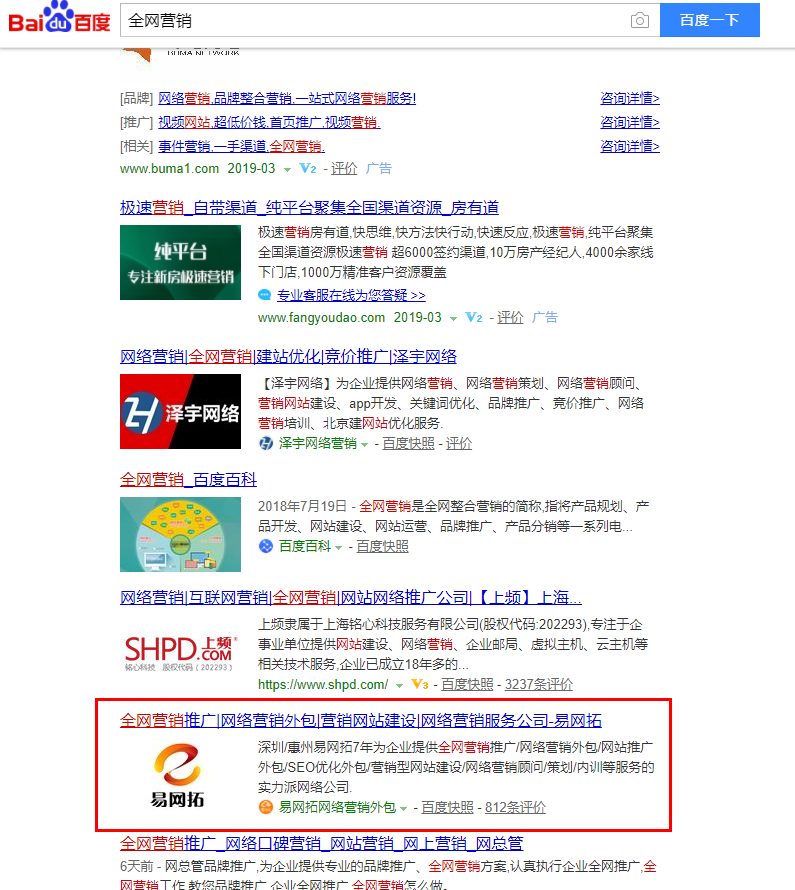Click 评价 next to www.buma1.com

coord(344,169)
